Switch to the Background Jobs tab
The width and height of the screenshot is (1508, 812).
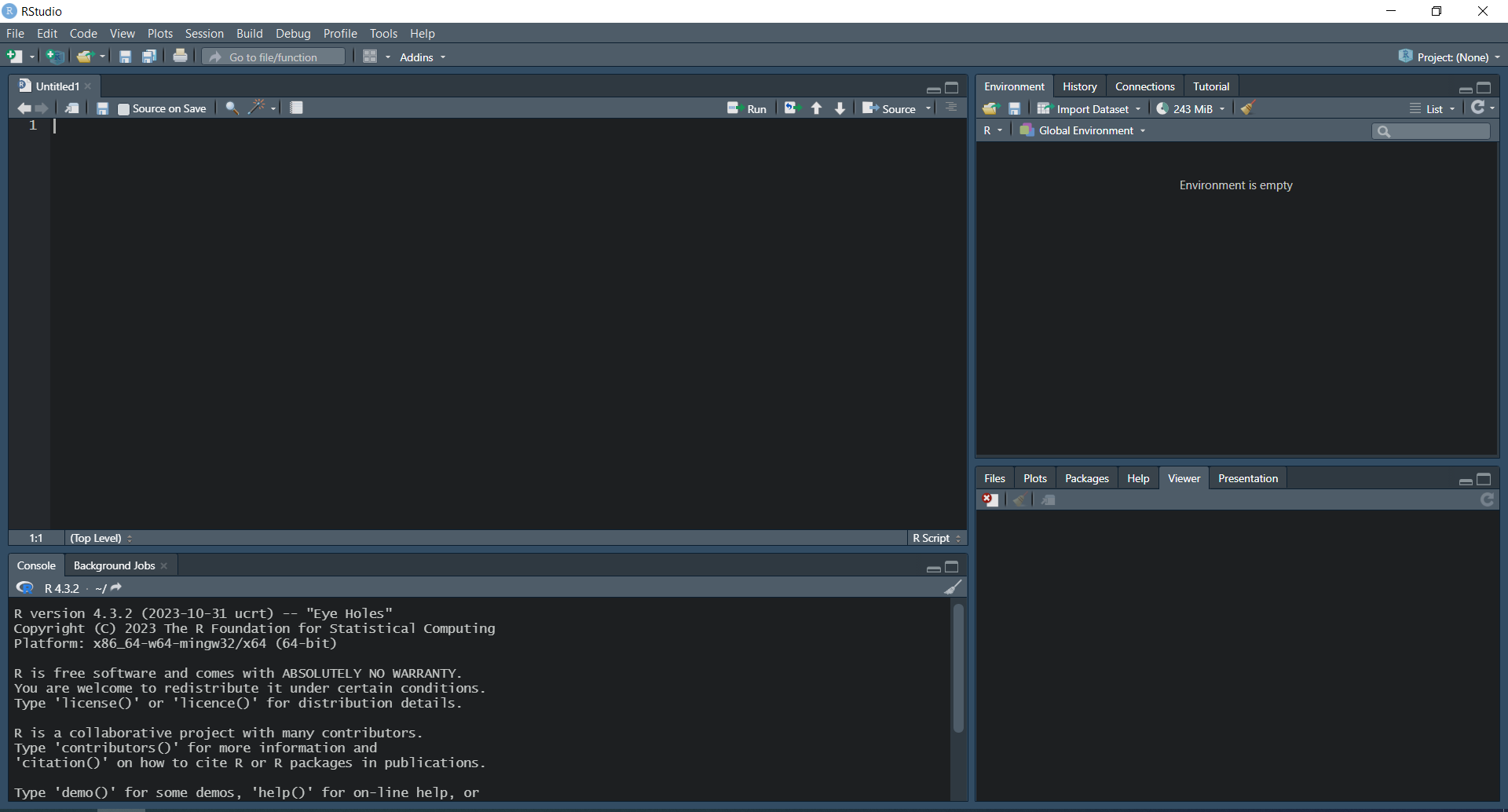pos(114,565)
